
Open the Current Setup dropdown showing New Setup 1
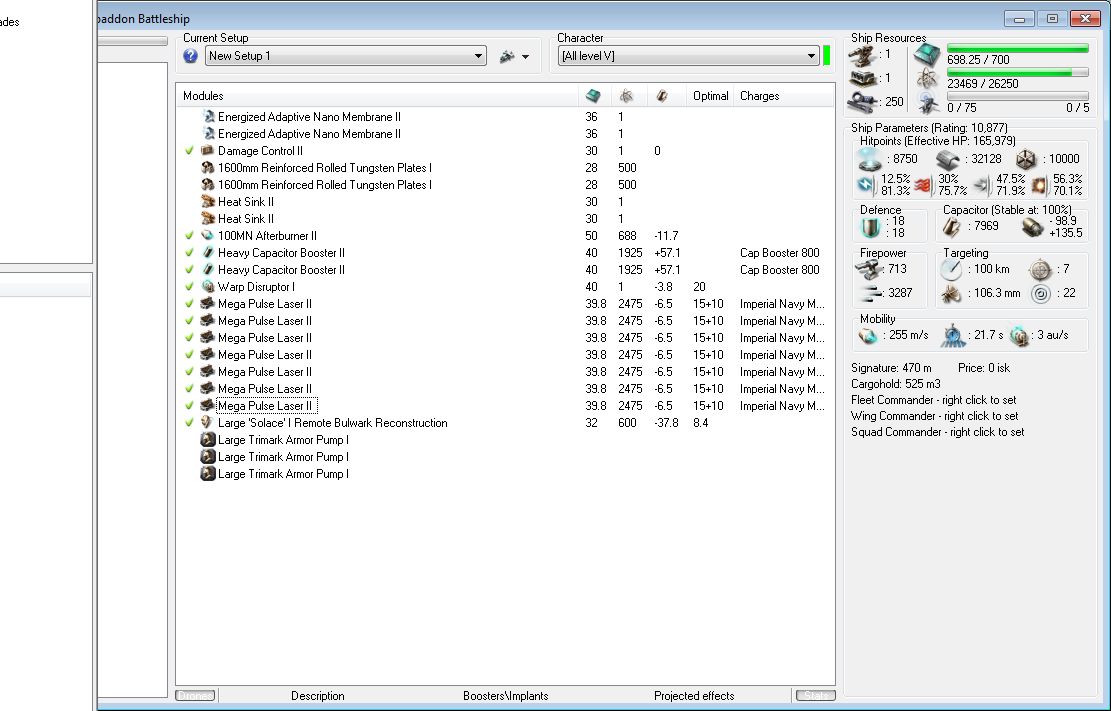coord(346,56)
